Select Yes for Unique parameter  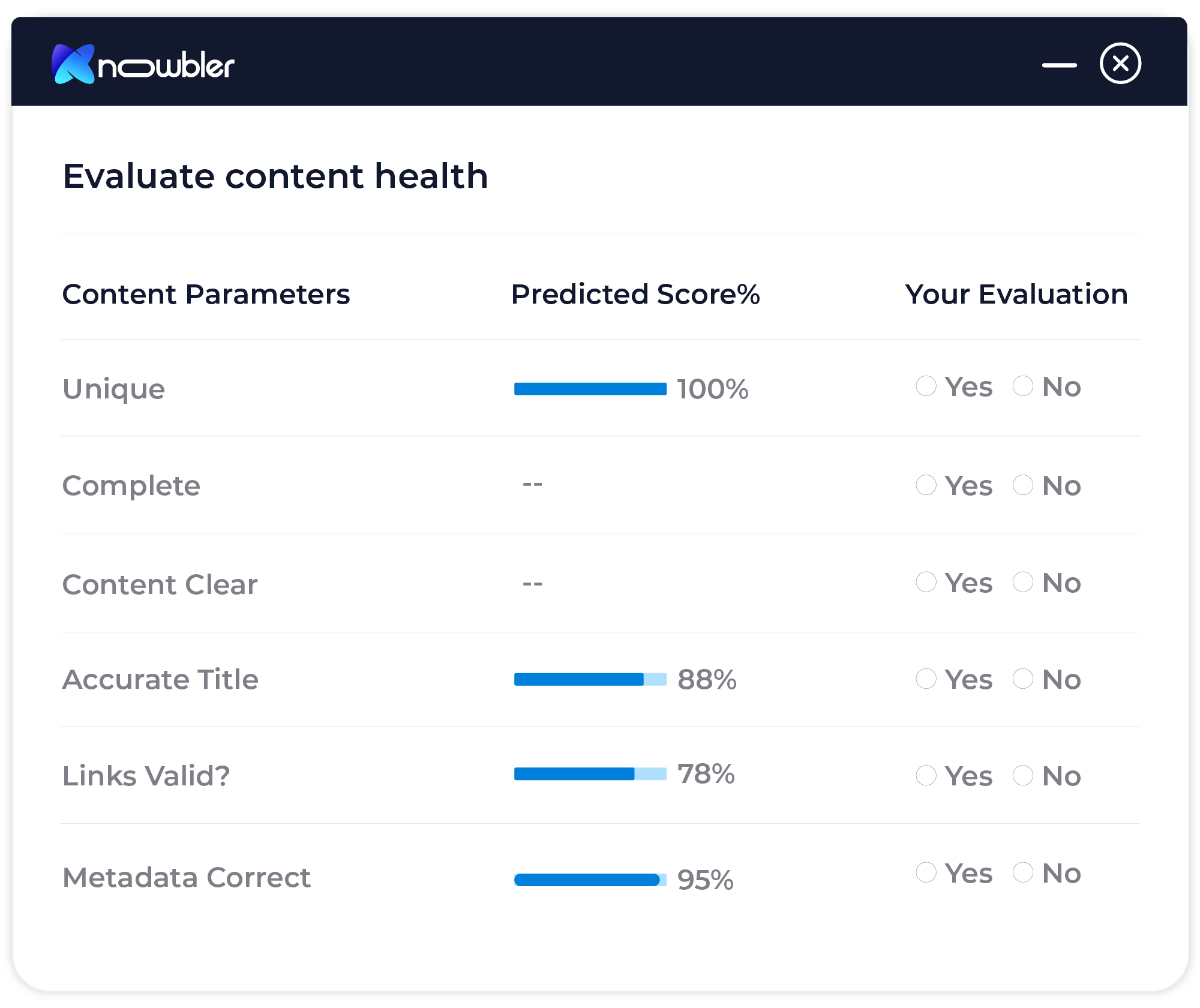point(922,390)
